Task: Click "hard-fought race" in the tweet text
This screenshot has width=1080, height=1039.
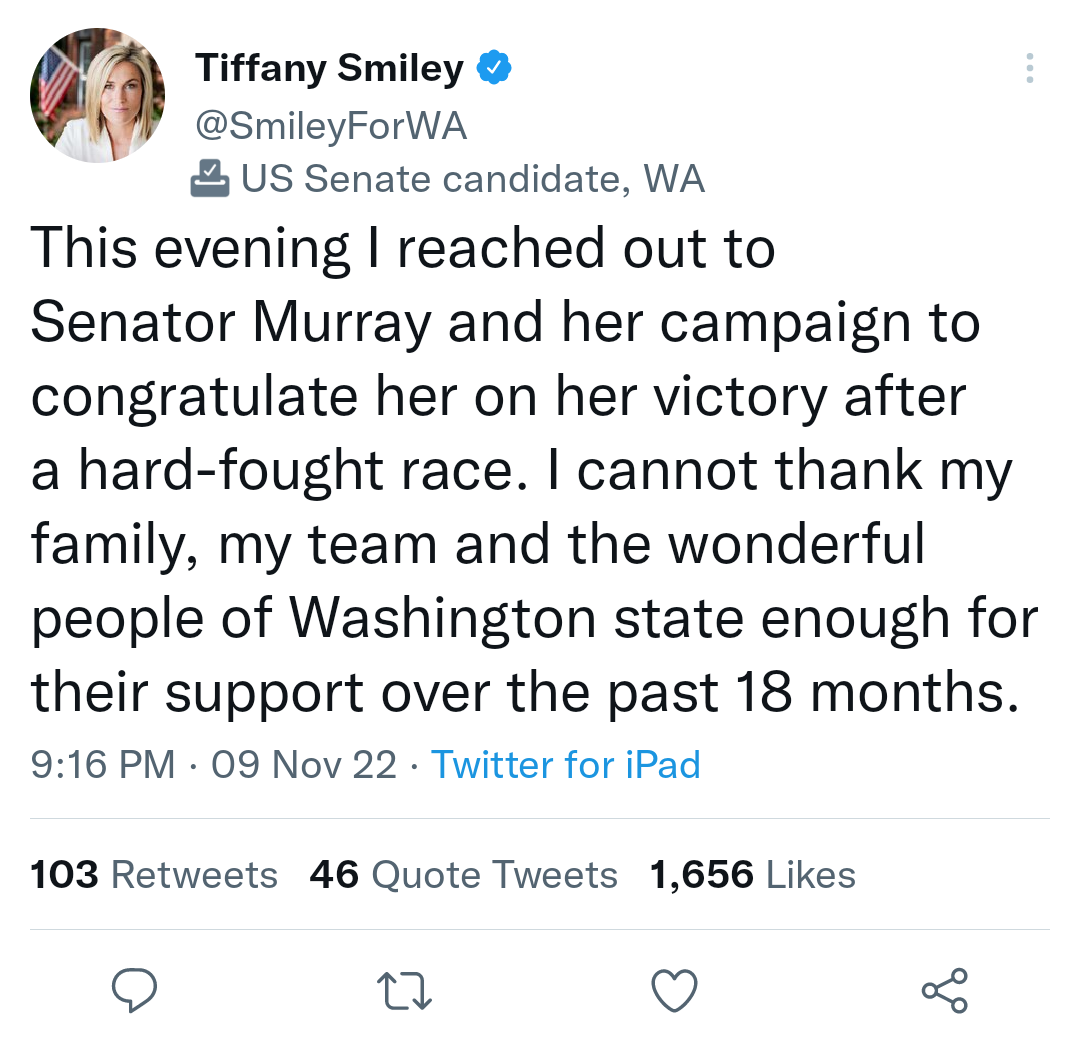Action: click(x=299, y=471)
